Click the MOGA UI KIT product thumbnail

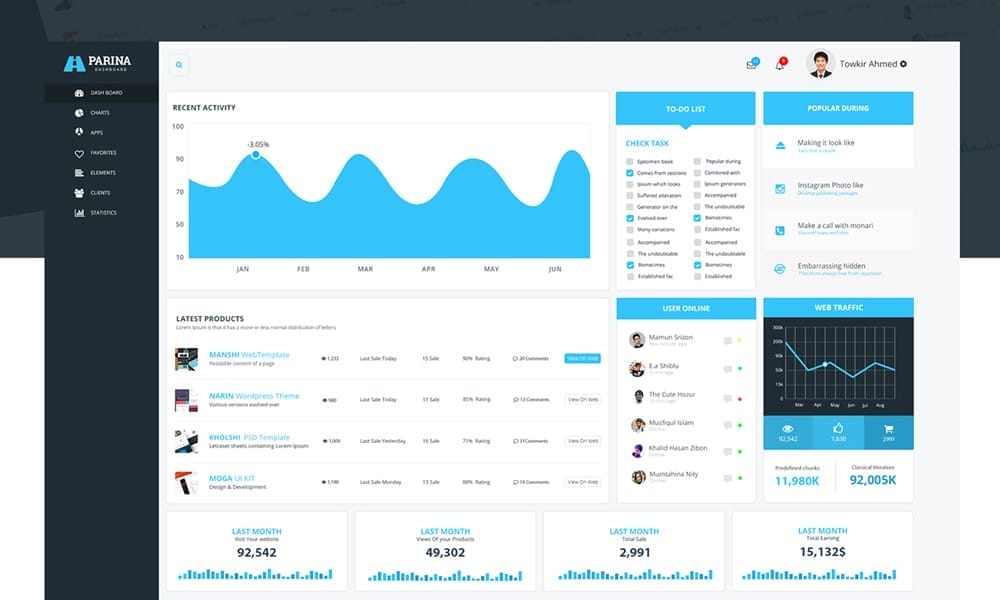point(186,482)
